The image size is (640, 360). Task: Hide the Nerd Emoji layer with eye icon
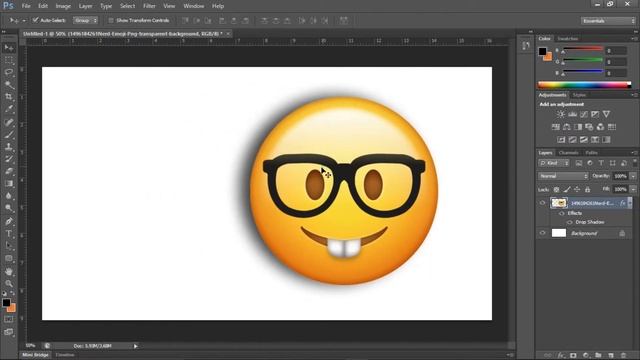pos(542,202)
